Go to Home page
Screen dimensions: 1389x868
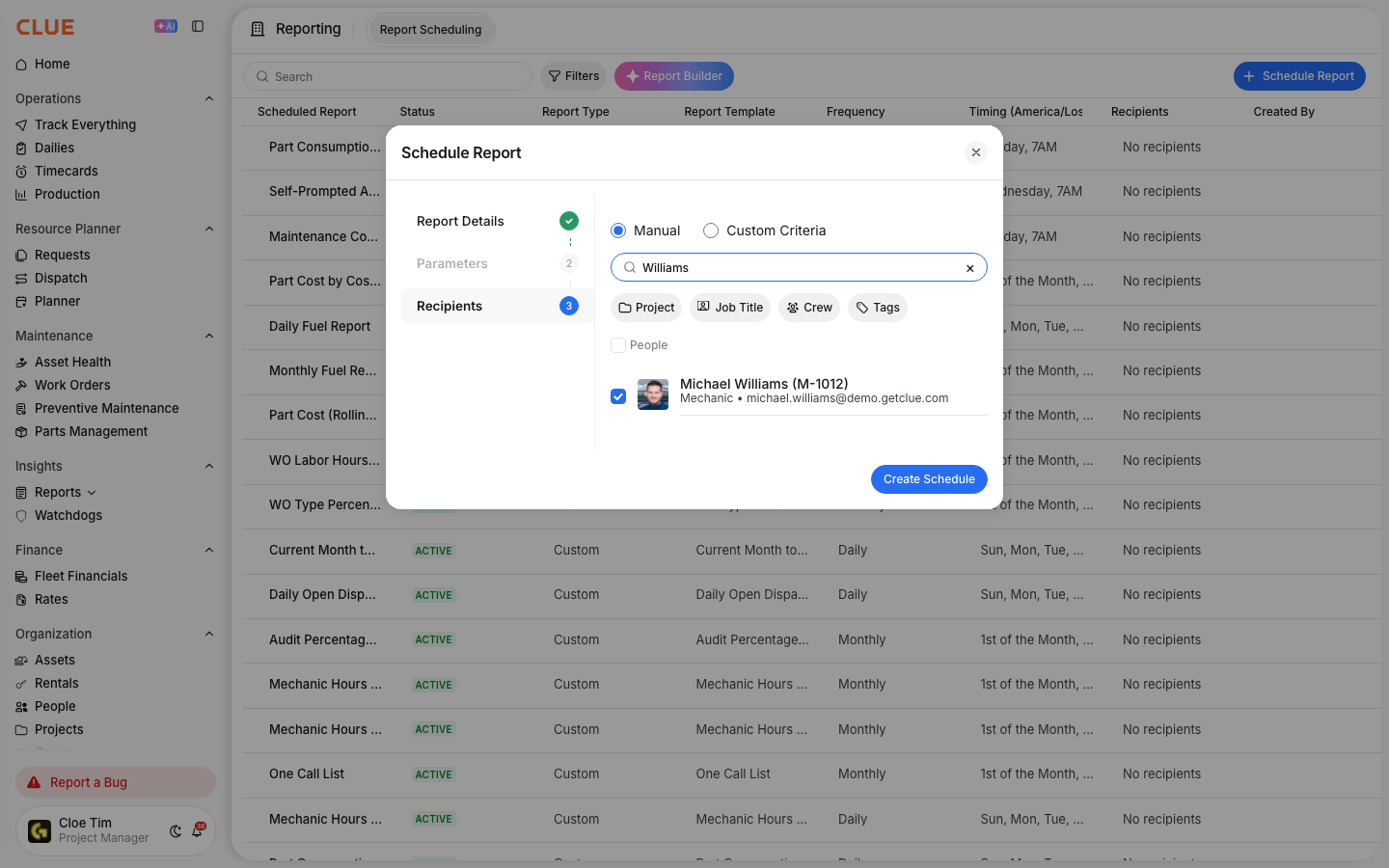pos(52,64)
